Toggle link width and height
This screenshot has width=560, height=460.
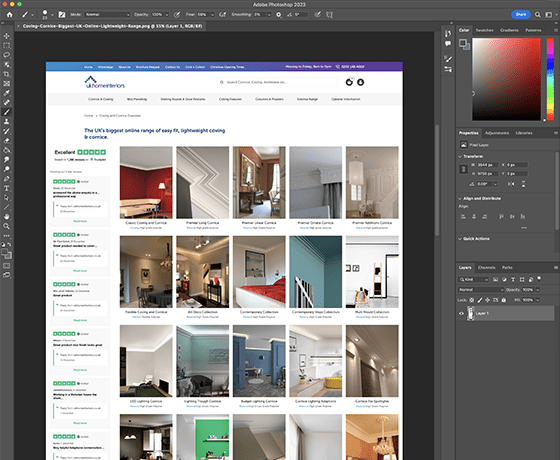coord(464,169)
